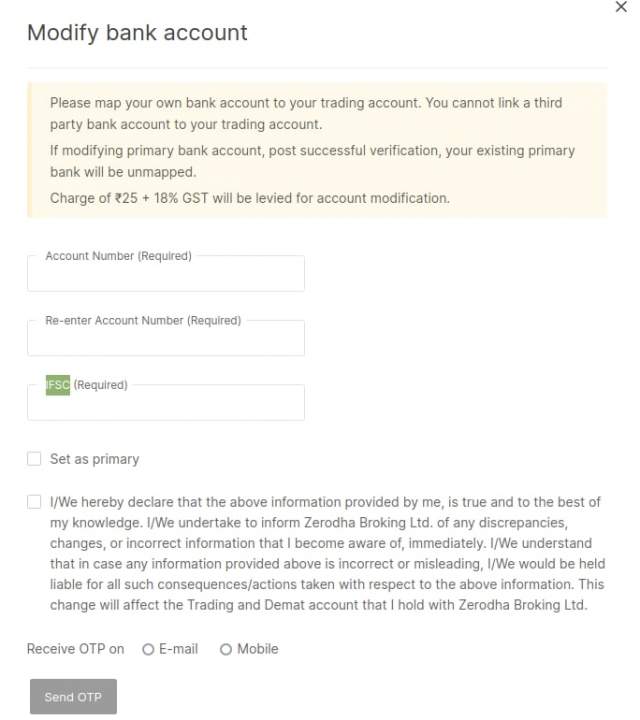
Task: Enable the Set as primary checkbox
Action: point(34,459)
